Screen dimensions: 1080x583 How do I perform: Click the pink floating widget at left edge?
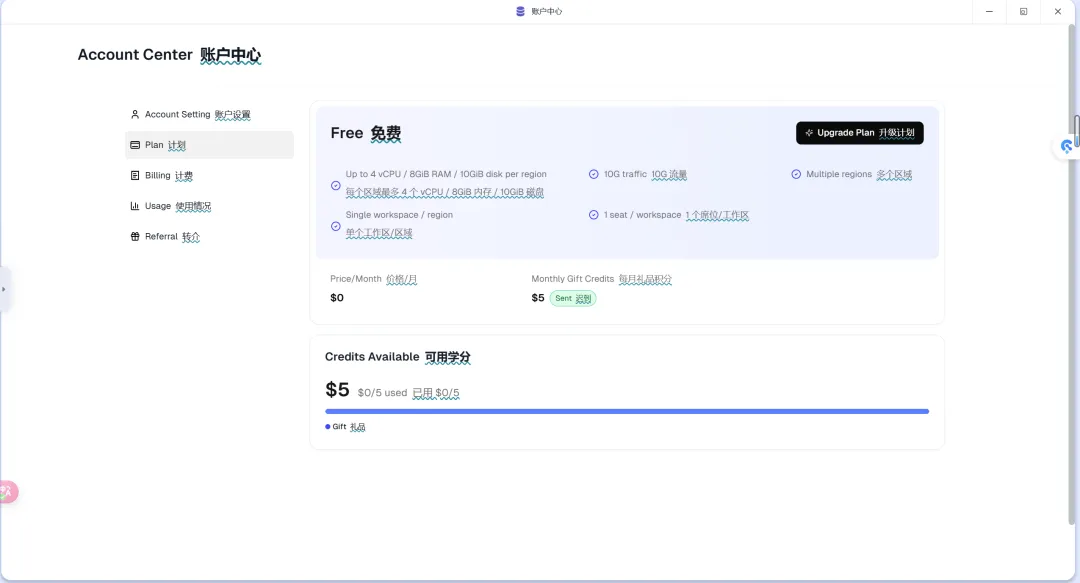(8, 492)
